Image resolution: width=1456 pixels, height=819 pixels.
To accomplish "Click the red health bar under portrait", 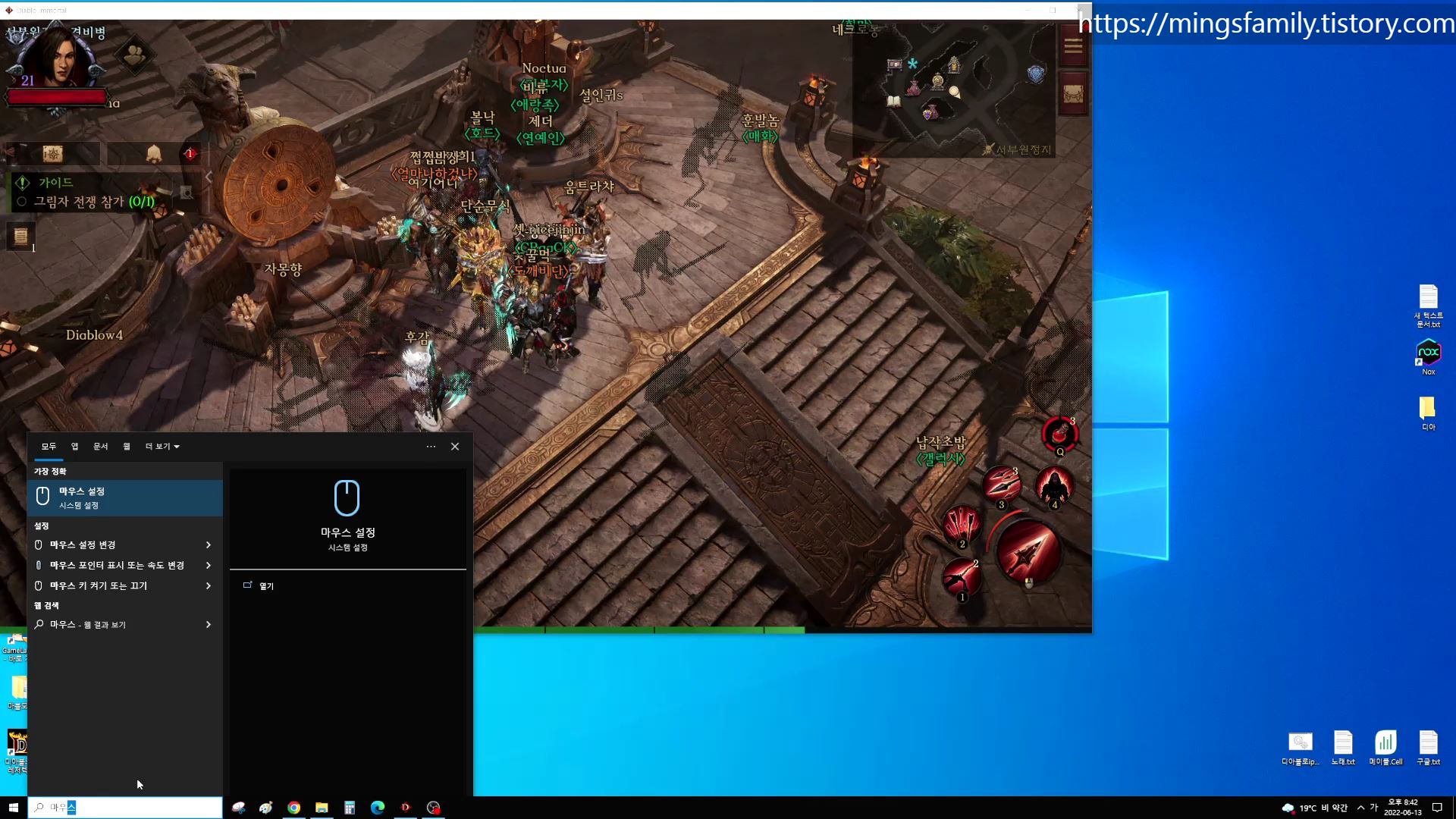I will tap(57, 97).
